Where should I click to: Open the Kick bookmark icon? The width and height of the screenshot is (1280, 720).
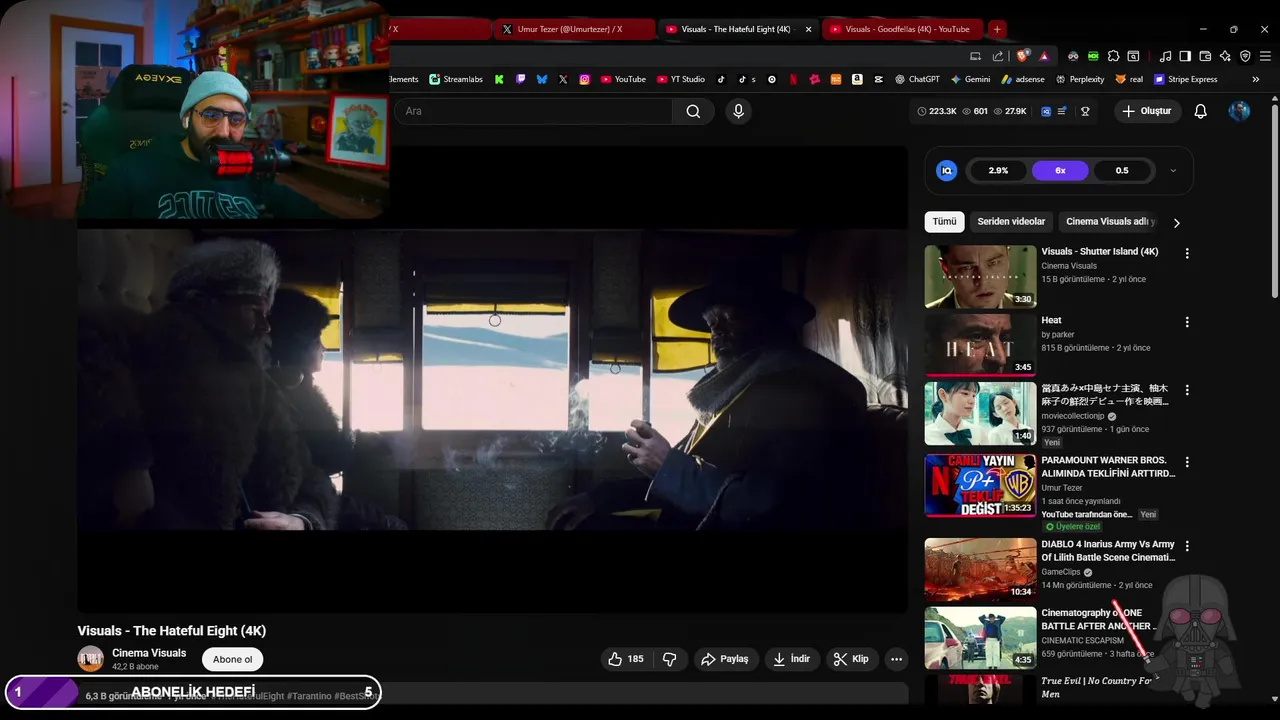499,79
